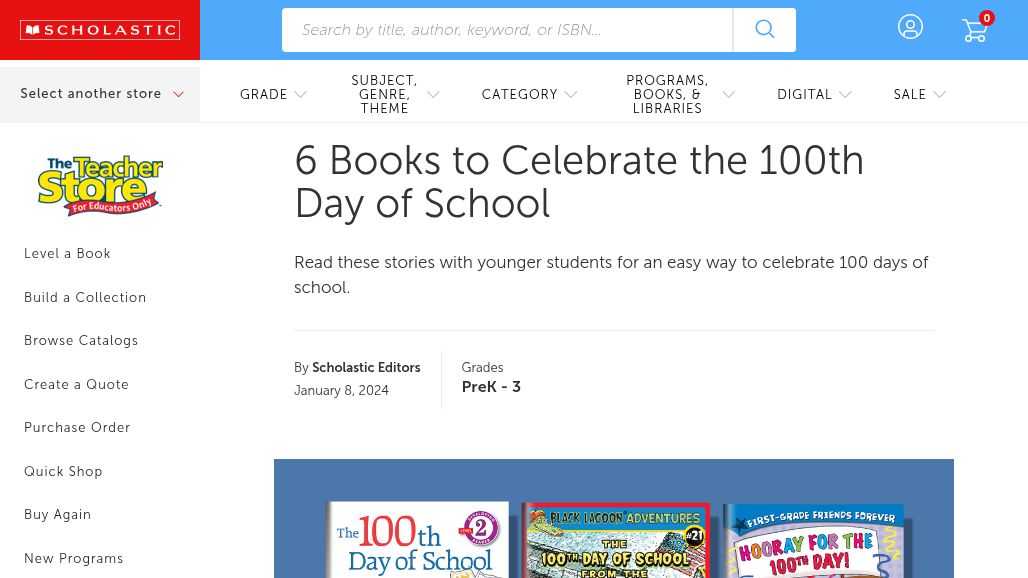Open the Sale menu
The image size is (1028, 578).
(x=919, y=95)
